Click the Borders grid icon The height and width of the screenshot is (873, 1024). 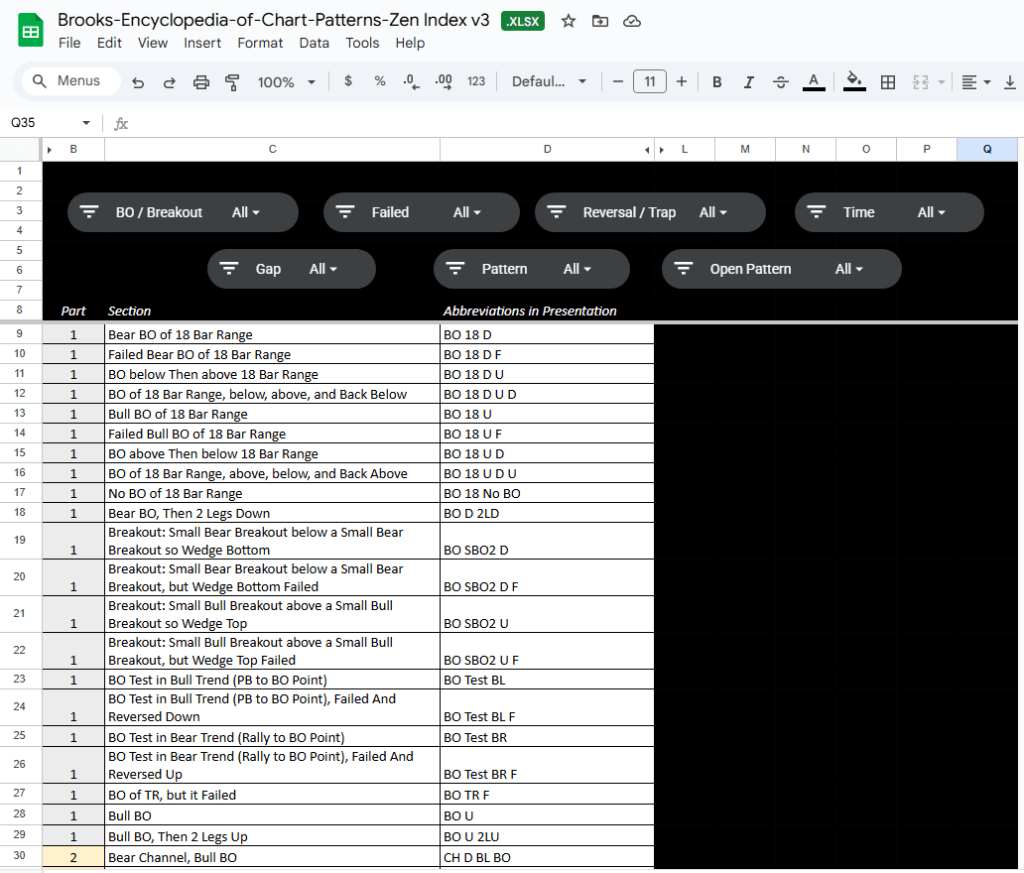(887, 82)
